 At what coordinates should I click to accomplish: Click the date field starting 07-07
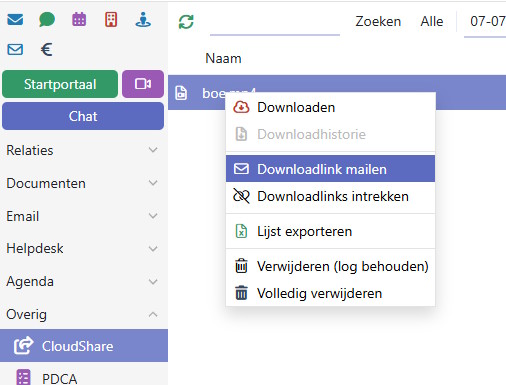click(x=485, y=23)
